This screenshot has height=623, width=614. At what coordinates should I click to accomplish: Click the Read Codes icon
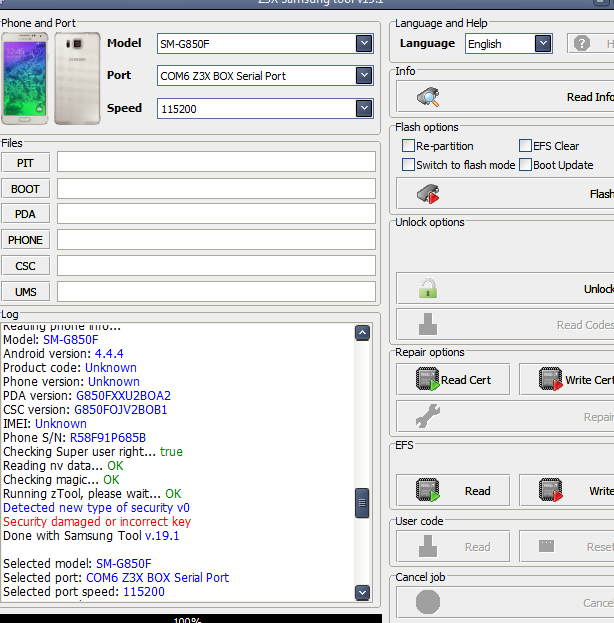(428, 324)
